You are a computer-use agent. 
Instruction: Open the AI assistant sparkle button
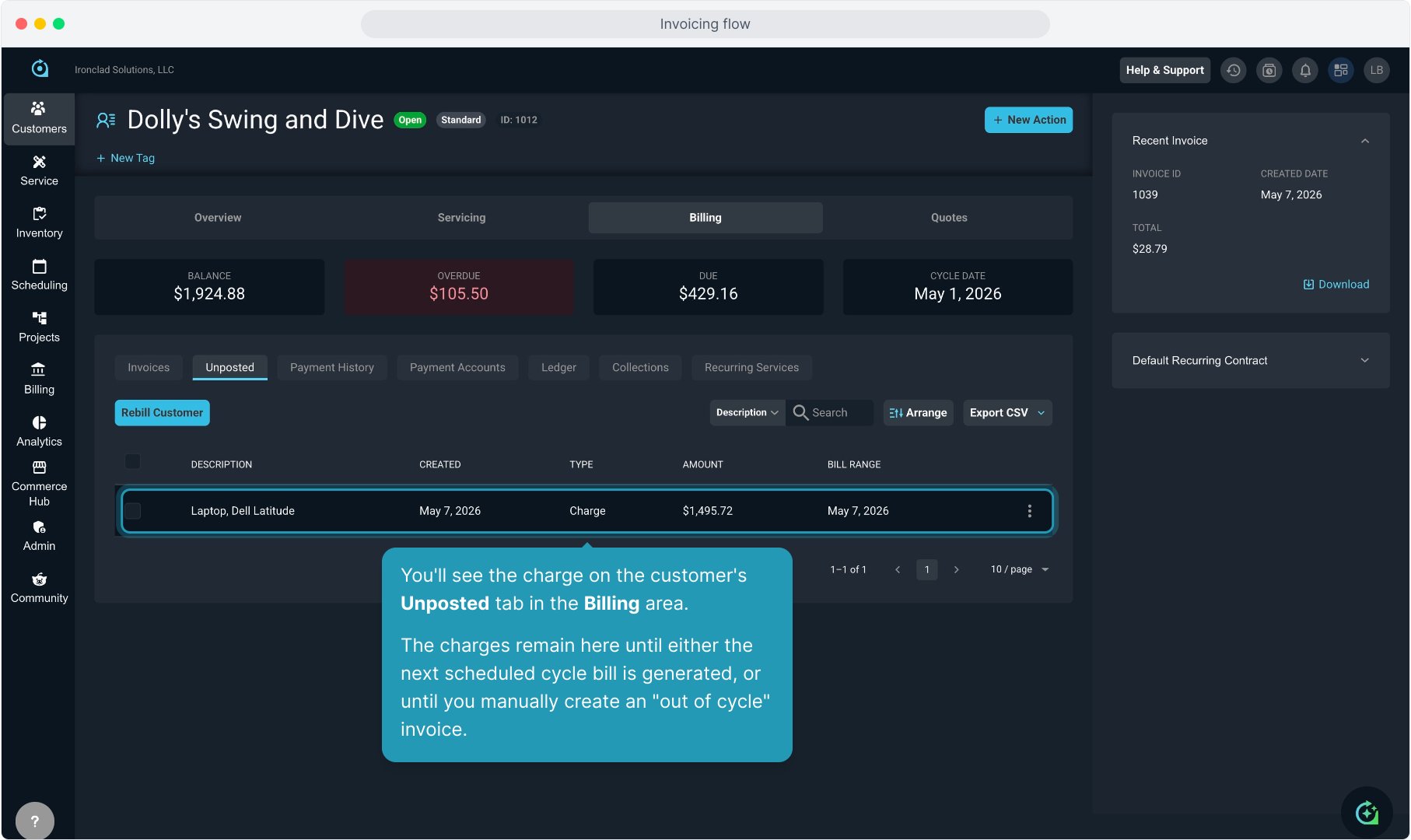(1367, 813)
